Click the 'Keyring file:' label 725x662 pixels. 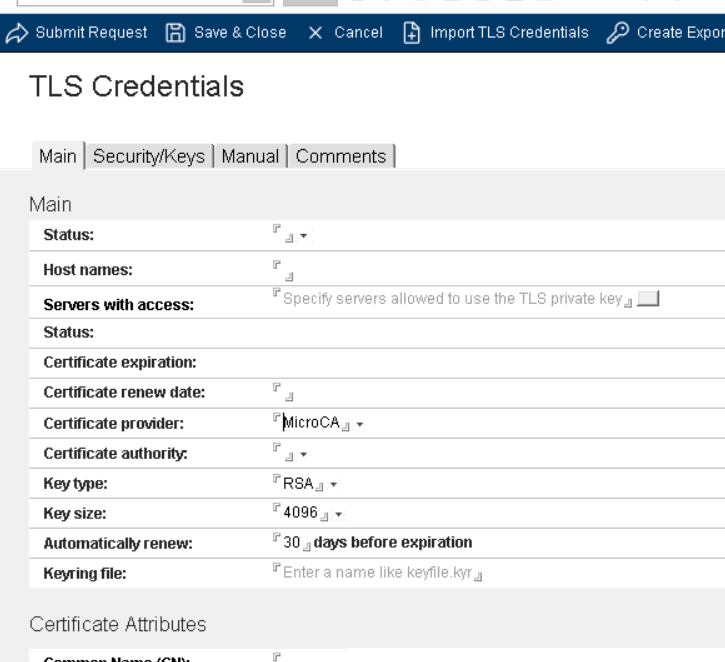click(85, 574)
